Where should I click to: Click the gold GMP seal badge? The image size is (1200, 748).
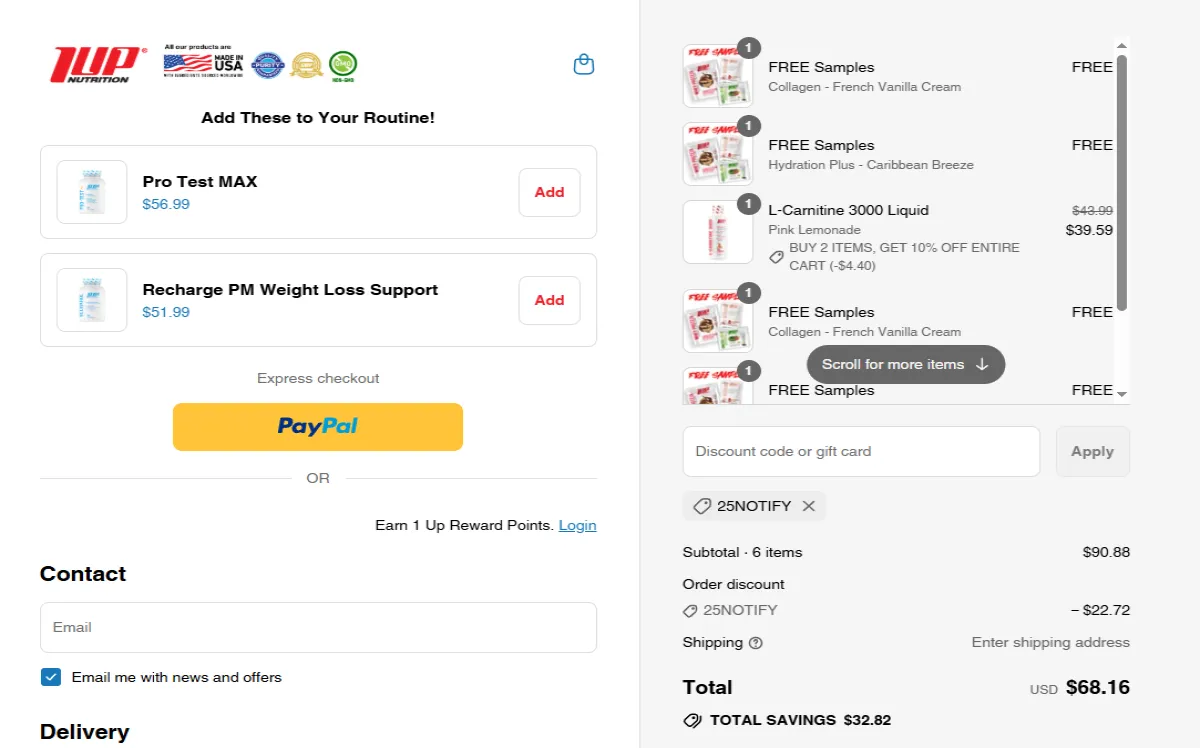(x=306, y=64)
